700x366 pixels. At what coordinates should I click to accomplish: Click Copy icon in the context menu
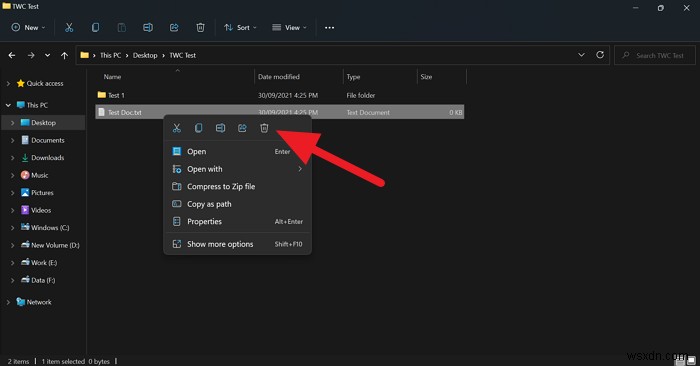pos(199,128)
